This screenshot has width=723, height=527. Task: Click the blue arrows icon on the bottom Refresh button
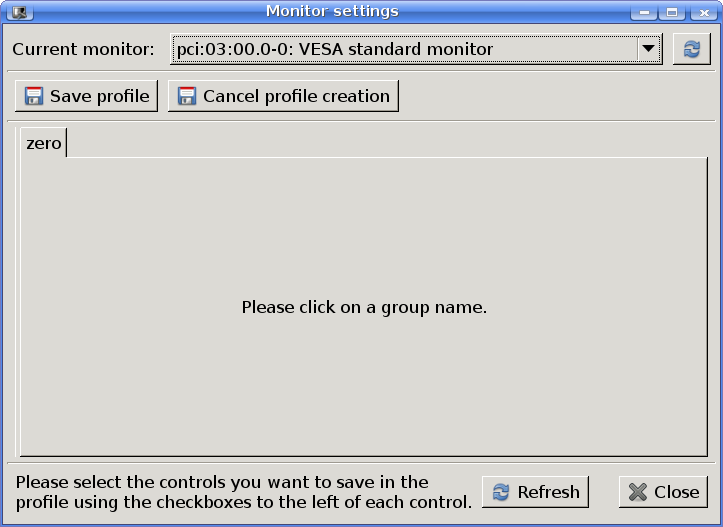coord(501,492)
